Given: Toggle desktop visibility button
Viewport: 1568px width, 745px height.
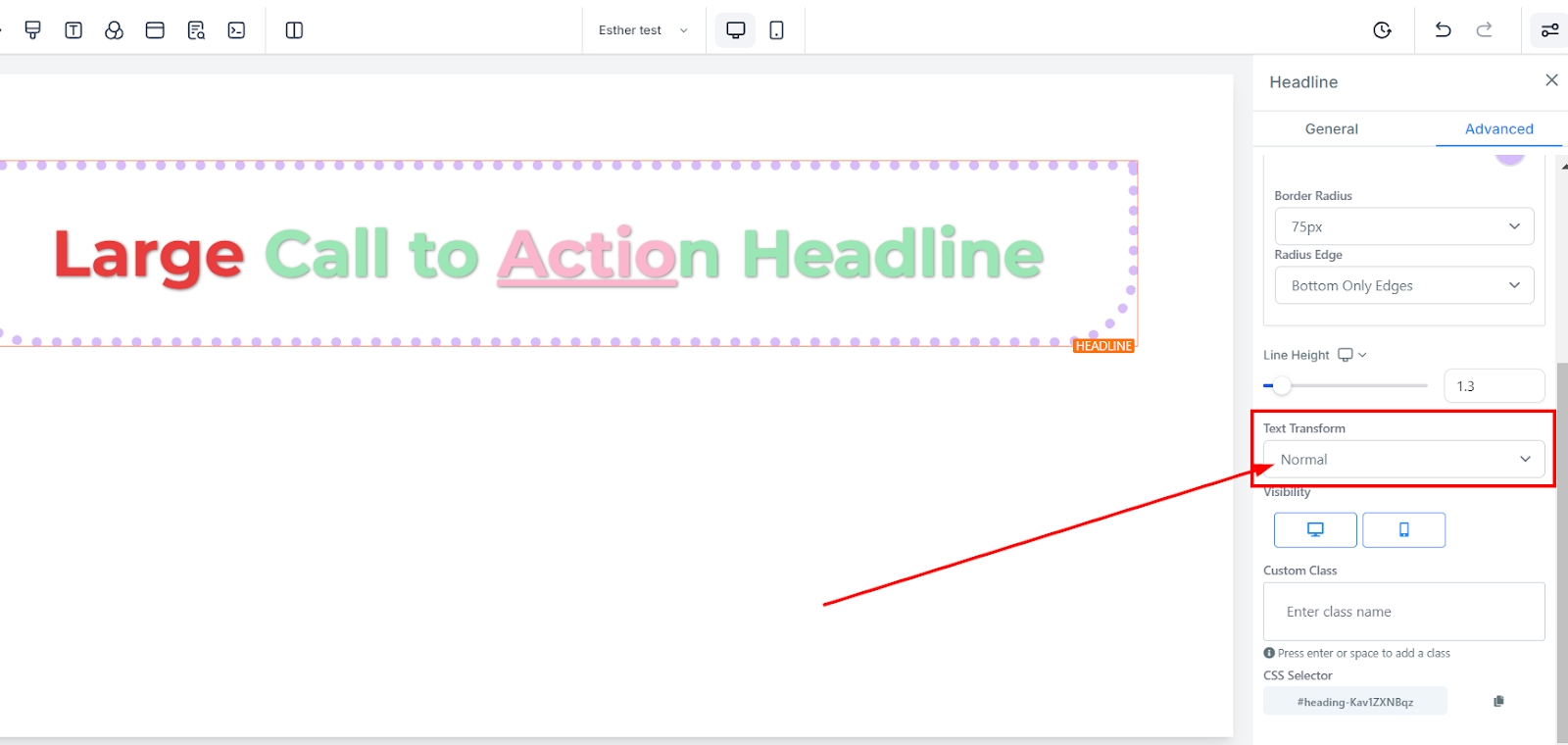Looking at the screenshot, I should (1315, 529).
